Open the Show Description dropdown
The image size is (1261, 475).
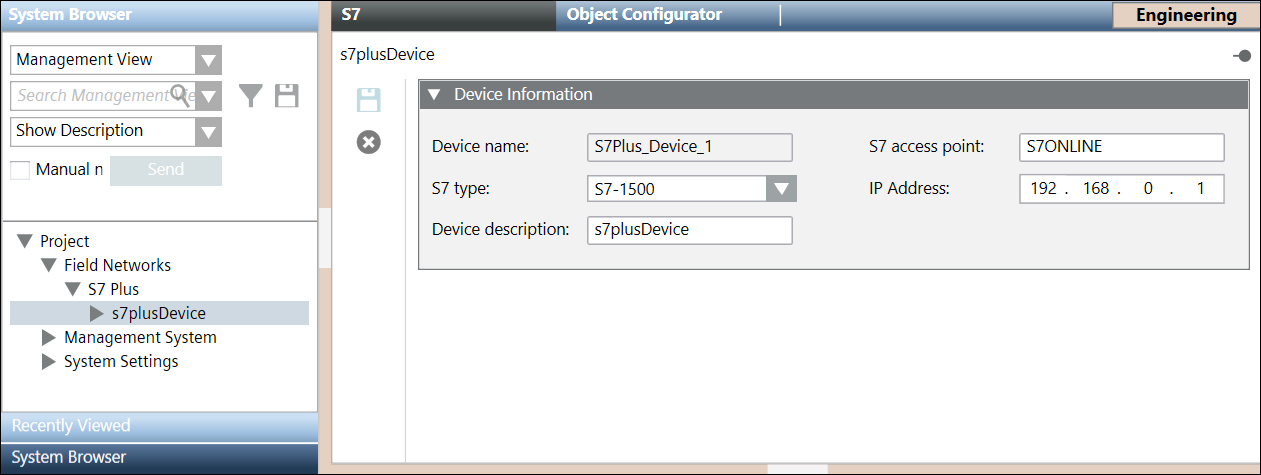tap(208, 131)
